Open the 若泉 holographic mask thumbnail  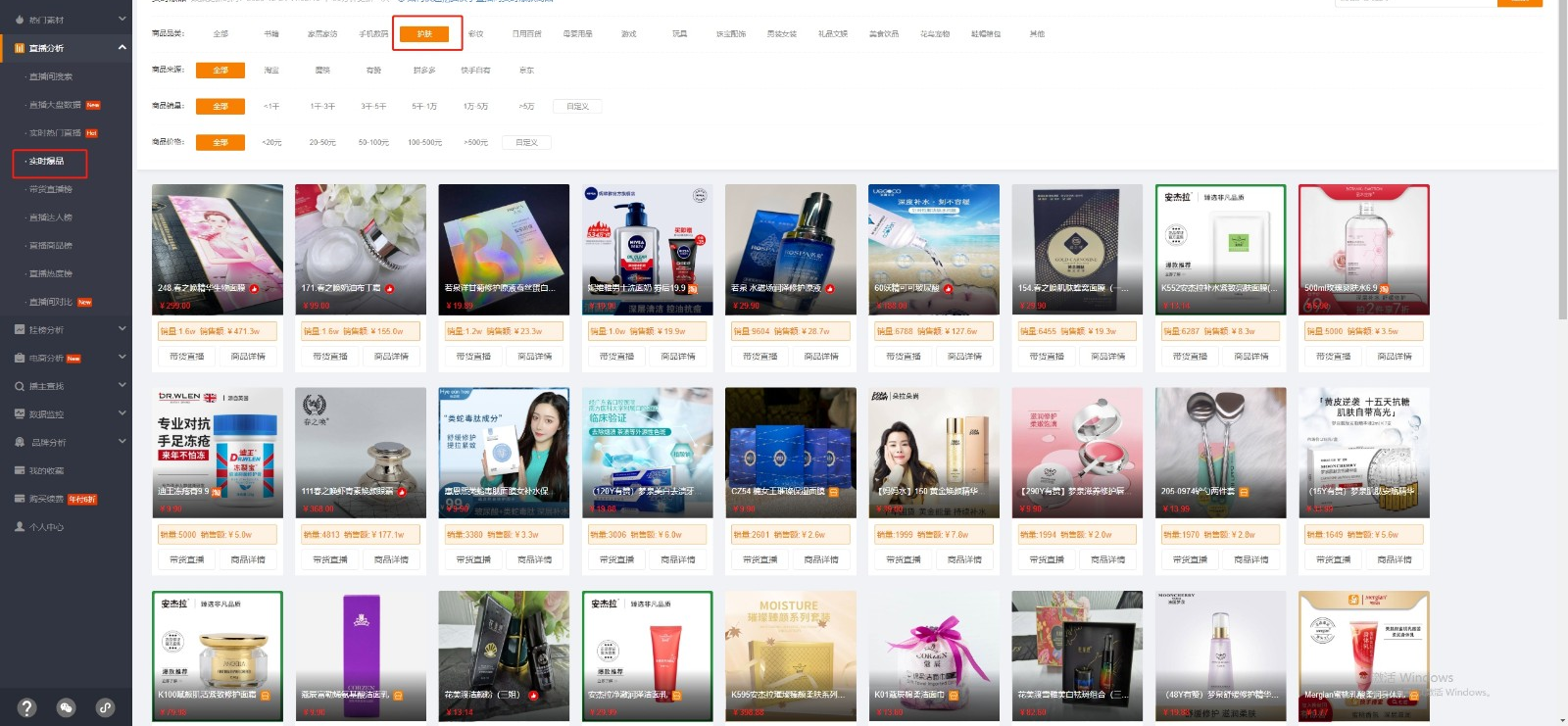click(504, 249)
